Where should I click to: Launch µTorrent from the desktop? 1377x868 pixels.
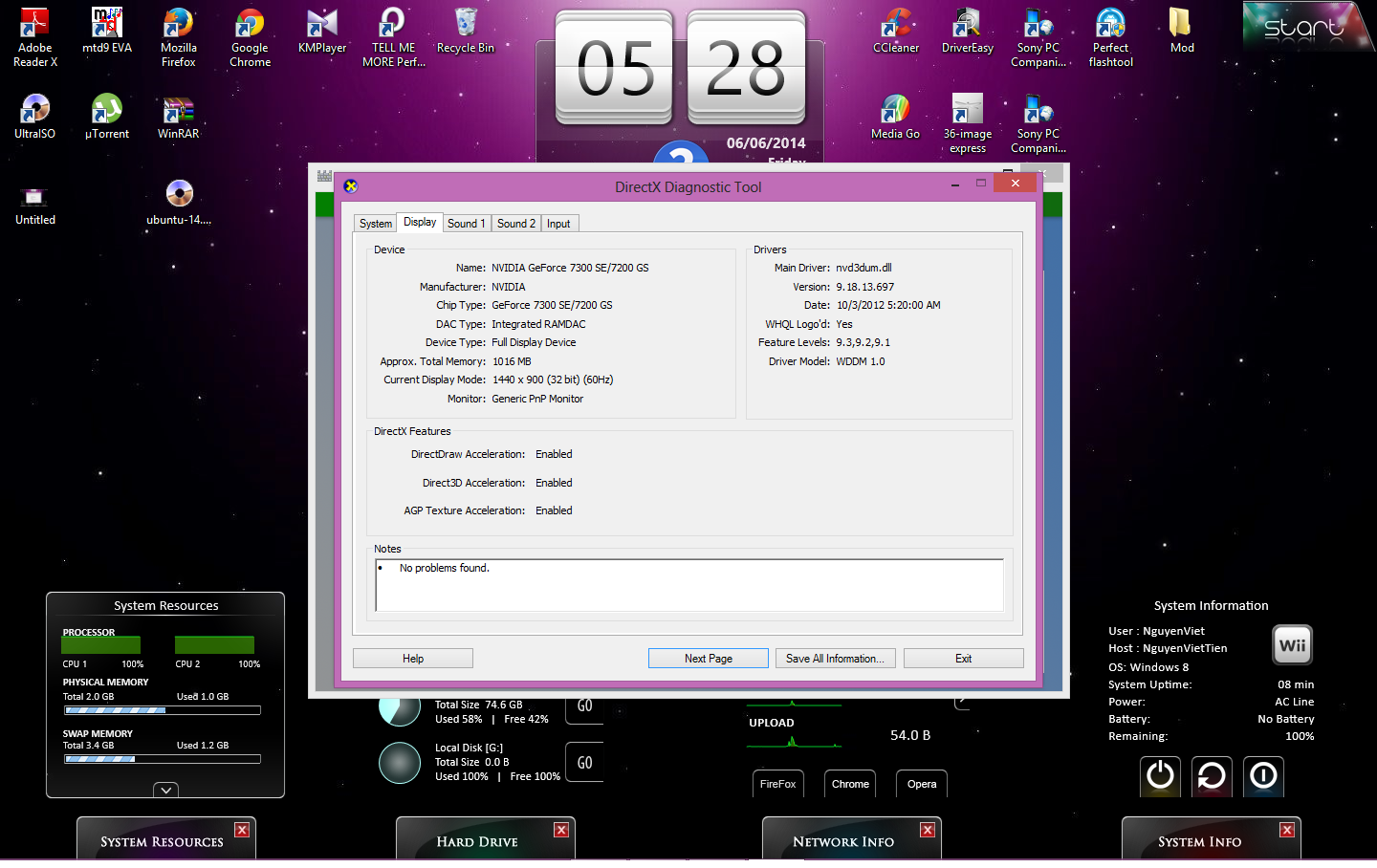click(x=107, y=117)
